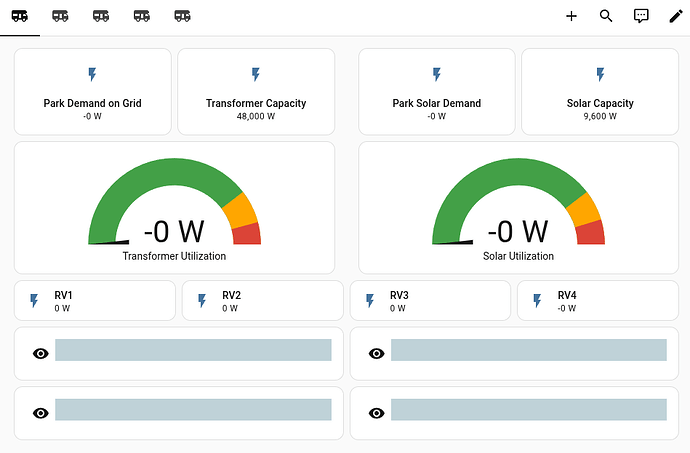Toggle the top-left eye visibility icon
690x453 pixels.
coord(41,354)
